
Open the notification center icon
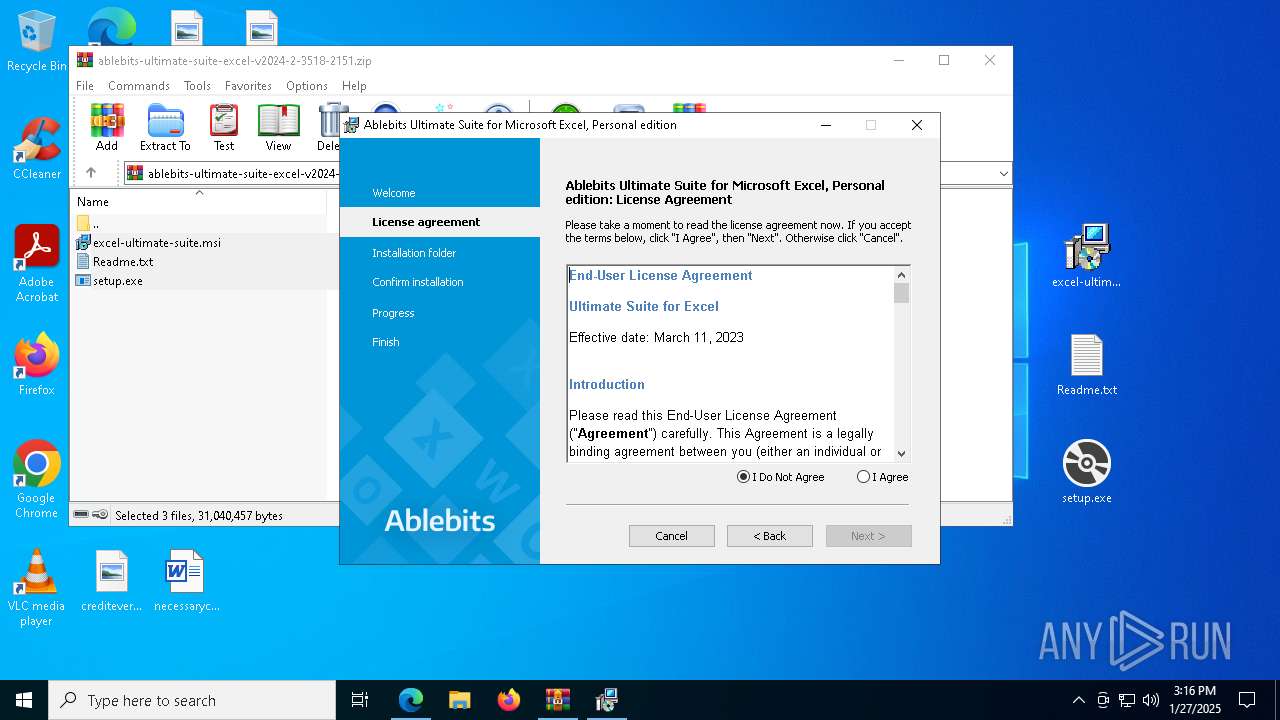[1247, 700]
